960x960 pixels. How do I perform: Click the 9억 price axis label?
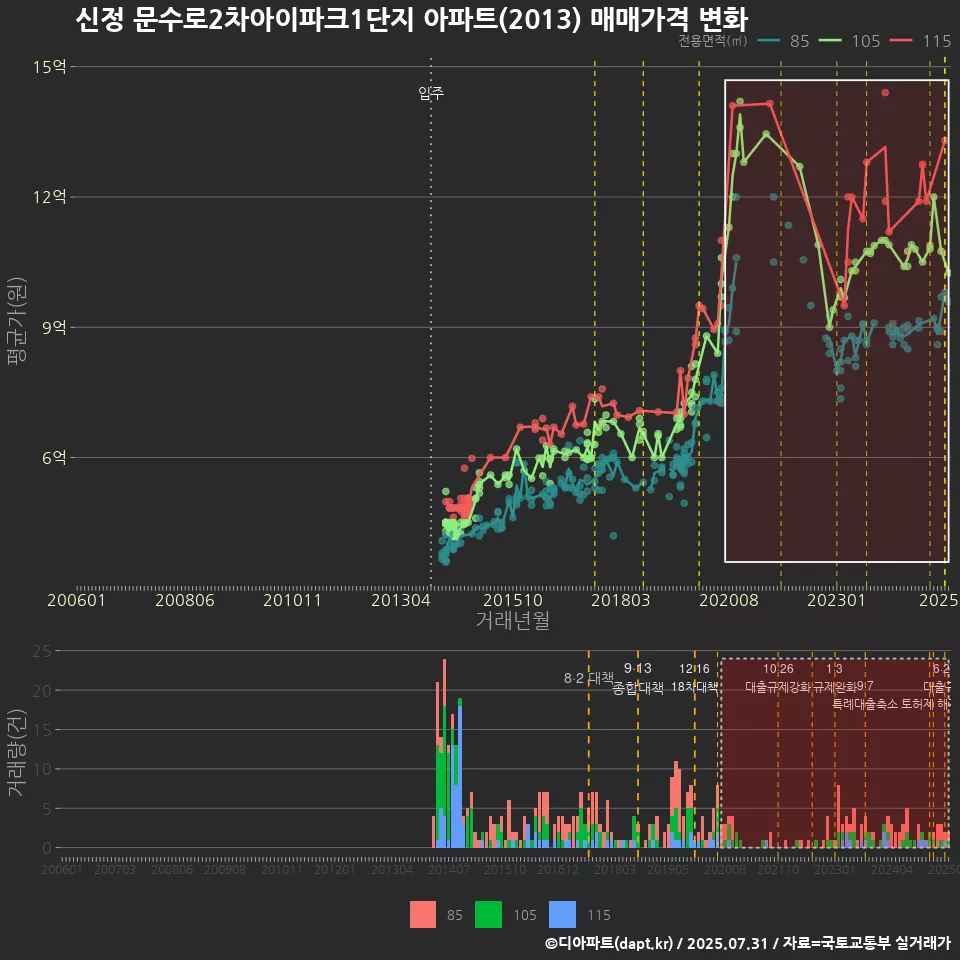[54, 327]
